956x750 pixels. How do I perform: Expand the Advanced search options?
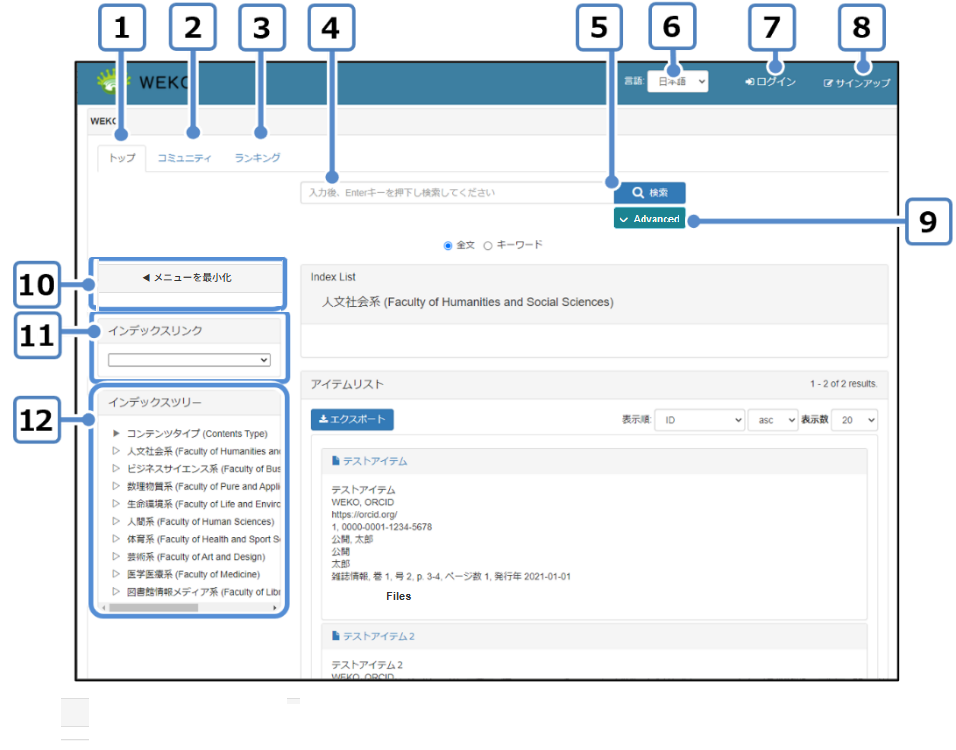[649, 219]
